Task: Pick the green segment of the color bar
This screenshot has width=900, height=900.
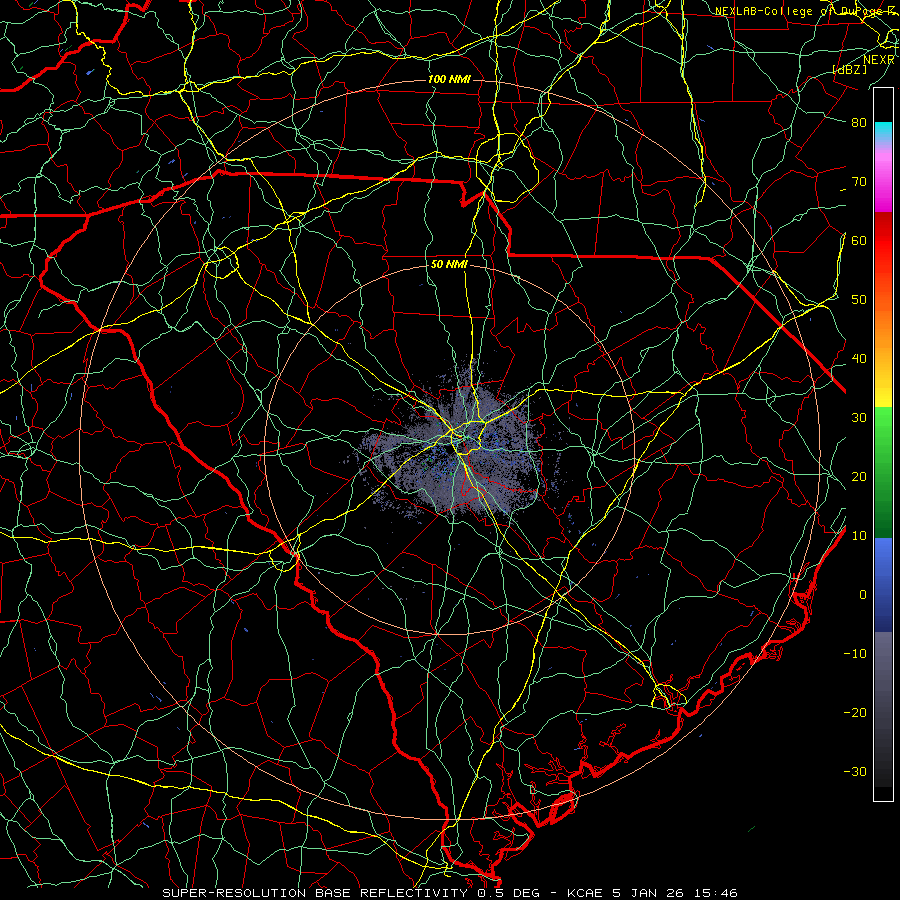Action: tap(883, 472)
